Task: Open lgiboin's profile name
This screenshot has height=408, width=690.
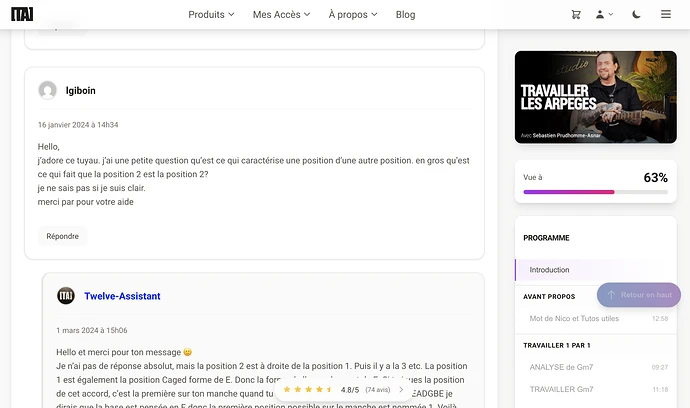Action: coord(81,90)
